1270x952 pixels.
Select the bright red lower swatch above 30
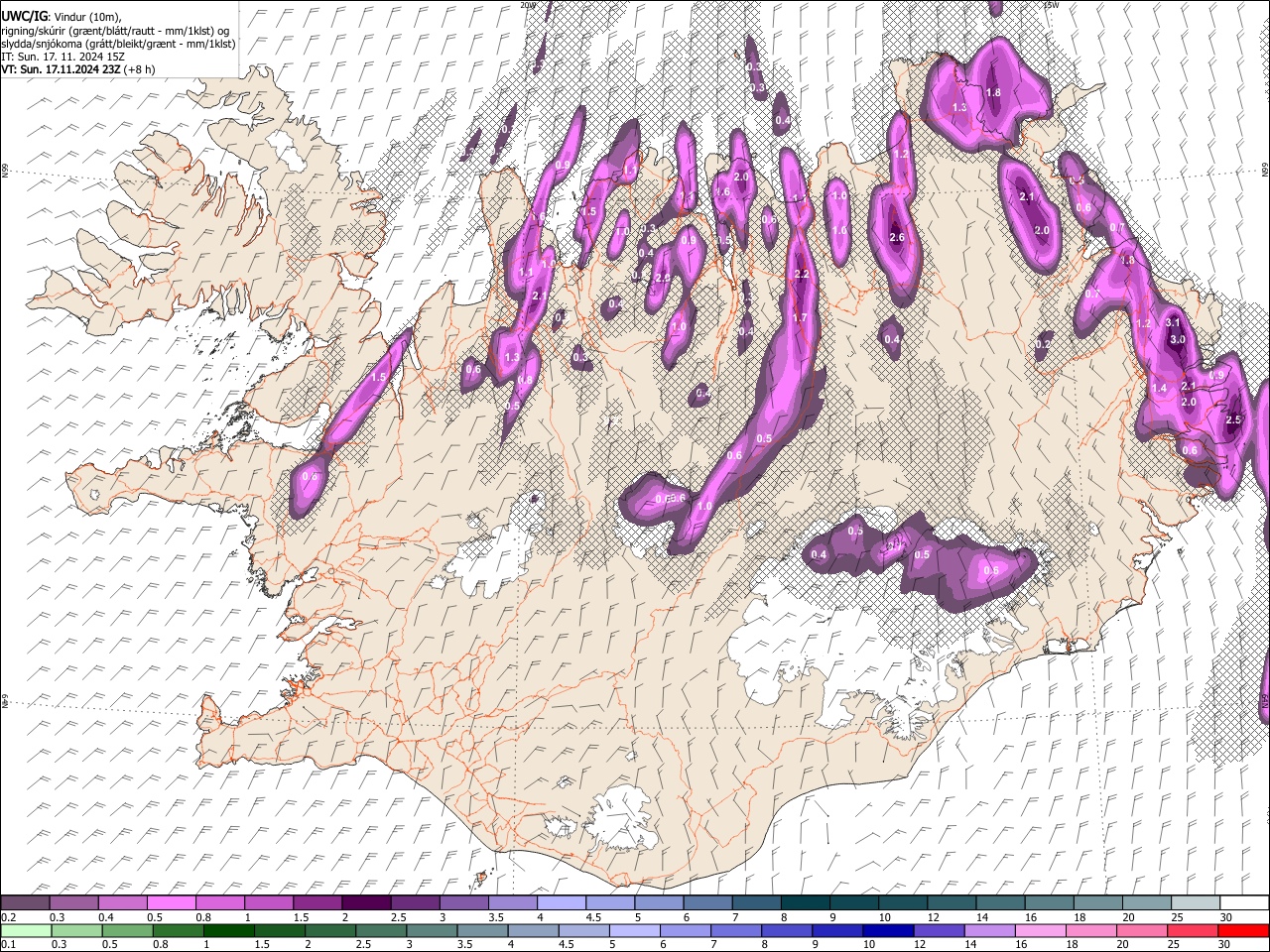click(1243, 930)
